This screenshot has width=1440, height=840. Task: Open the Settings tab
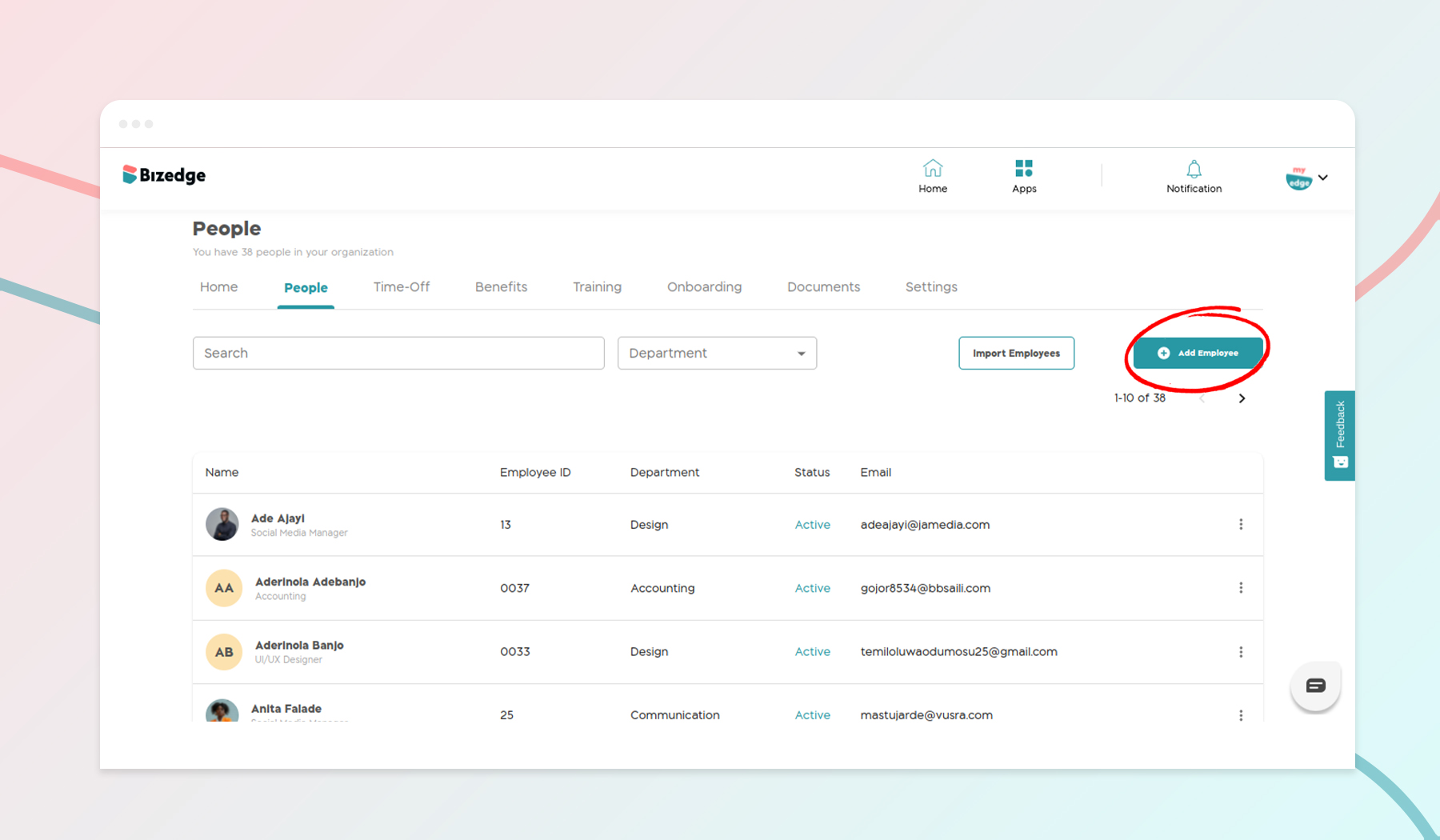pos(930,287)
